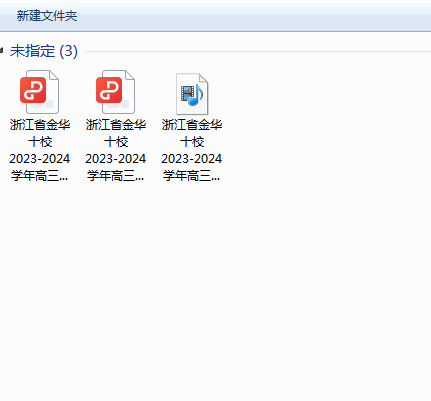Select first file by its 浙江省金华 name label

coord(40,125)
